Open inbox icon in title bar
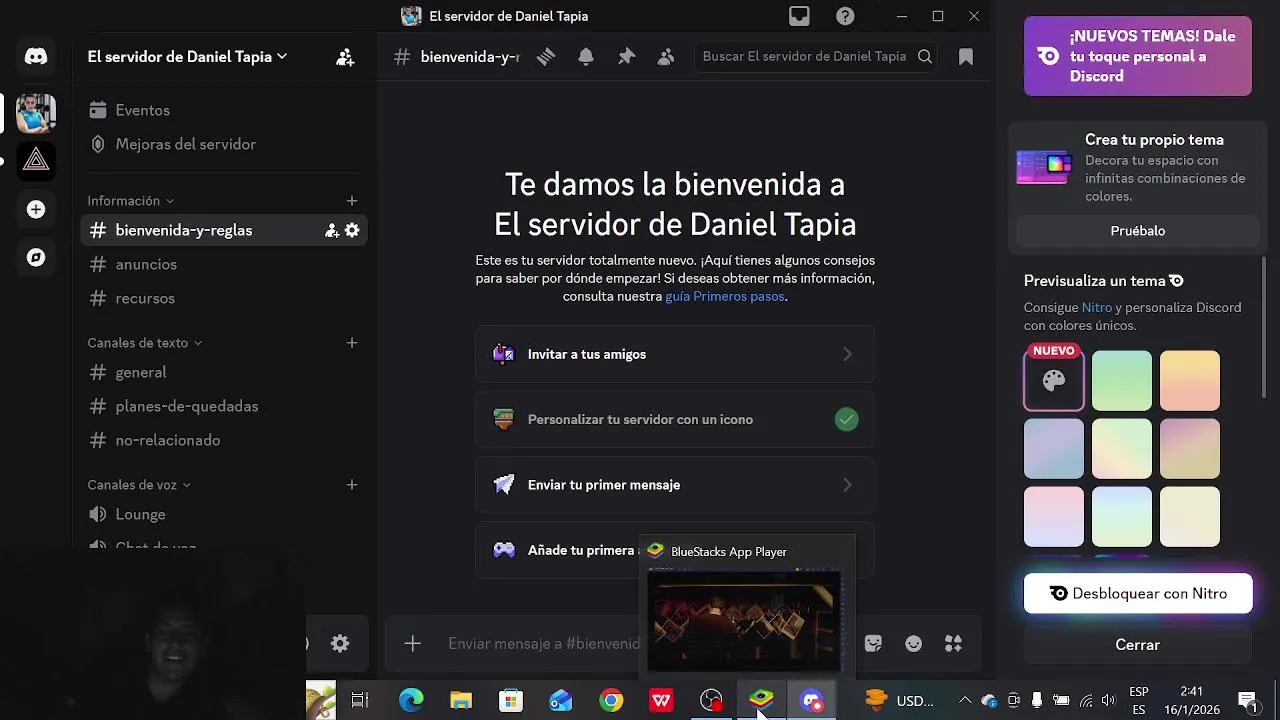Image resolution: width=1280 pixels, height=720 pixels. [x=799, y=16]
